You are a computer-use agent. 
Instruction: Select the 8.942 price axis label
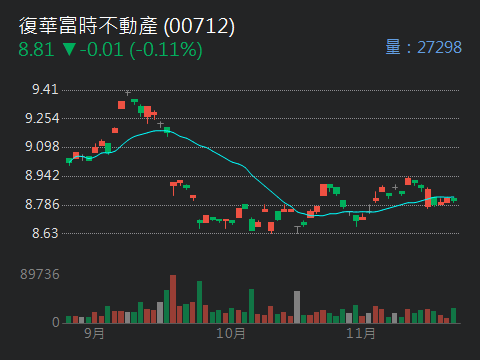42,175
